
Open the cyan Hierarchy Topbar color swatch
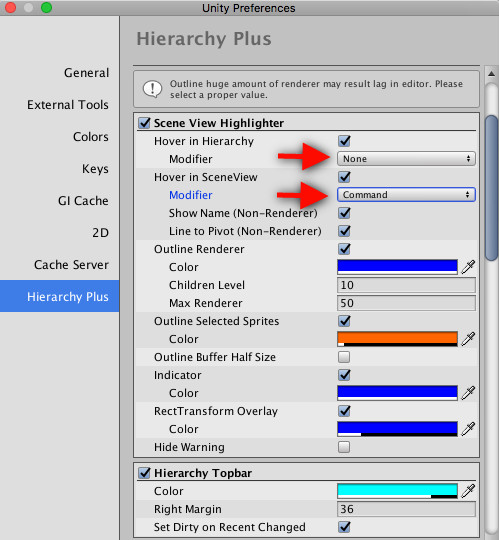coord(397,491)
